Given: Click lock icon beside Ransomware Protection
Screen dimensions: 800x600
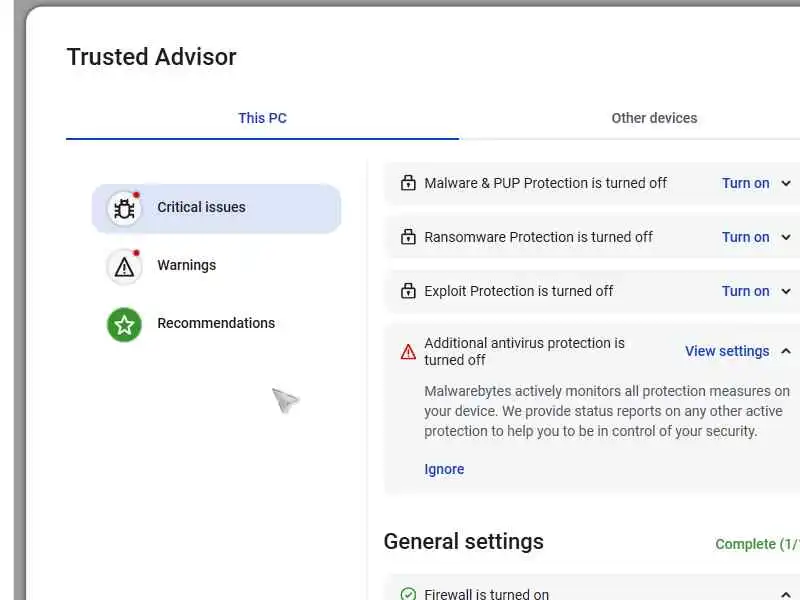Looking at the screenshot, I should click(408, 237).
